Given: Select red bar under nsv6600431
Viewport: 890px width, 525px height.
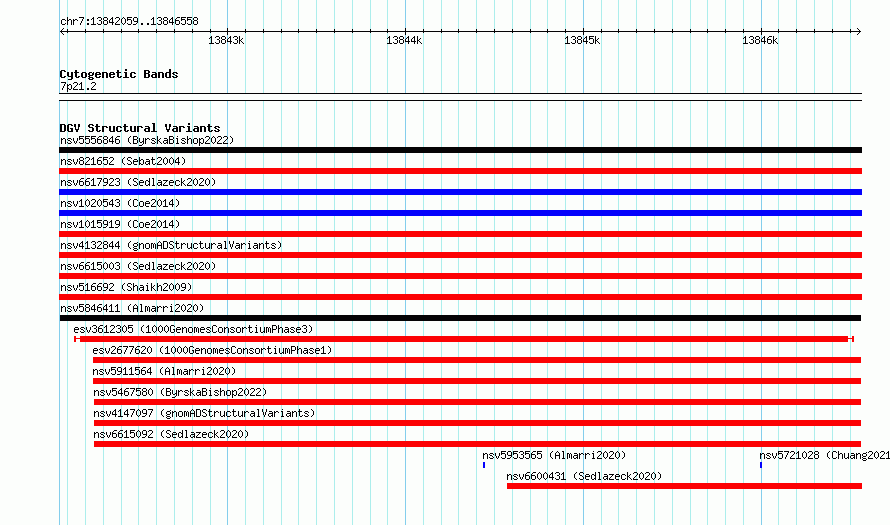Looking at the screenshot, I should (685, 486).
